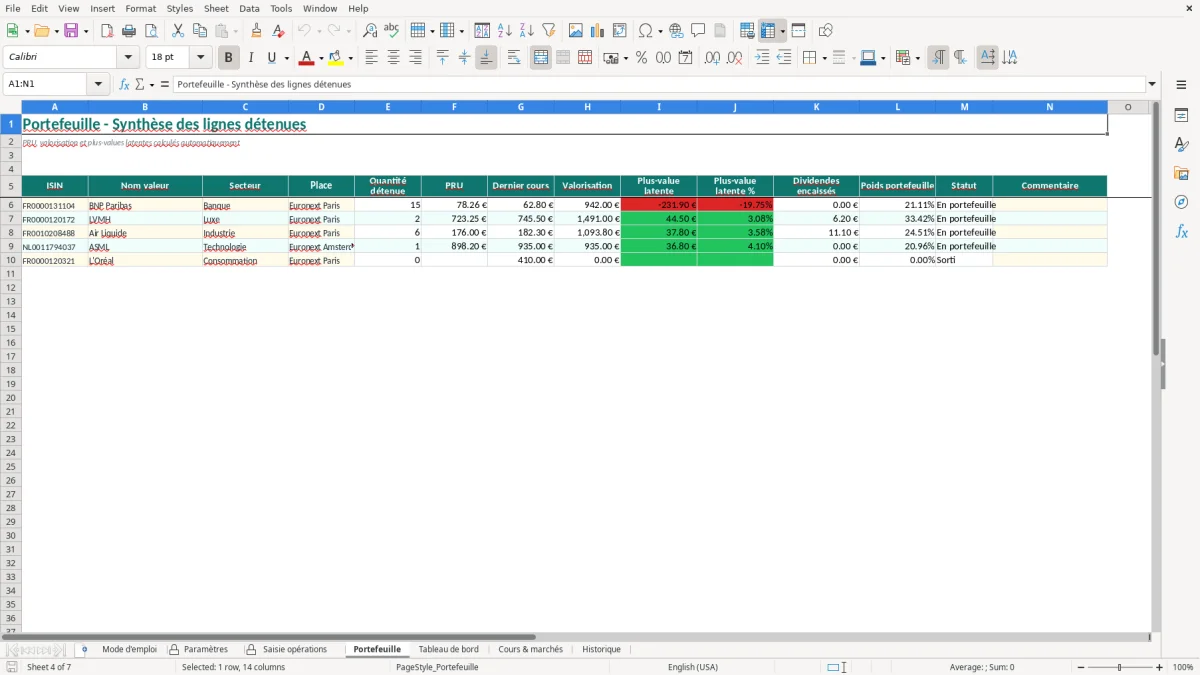
Task: Insert a chart via toolbar icon
Action: click(x=598, y=31)
